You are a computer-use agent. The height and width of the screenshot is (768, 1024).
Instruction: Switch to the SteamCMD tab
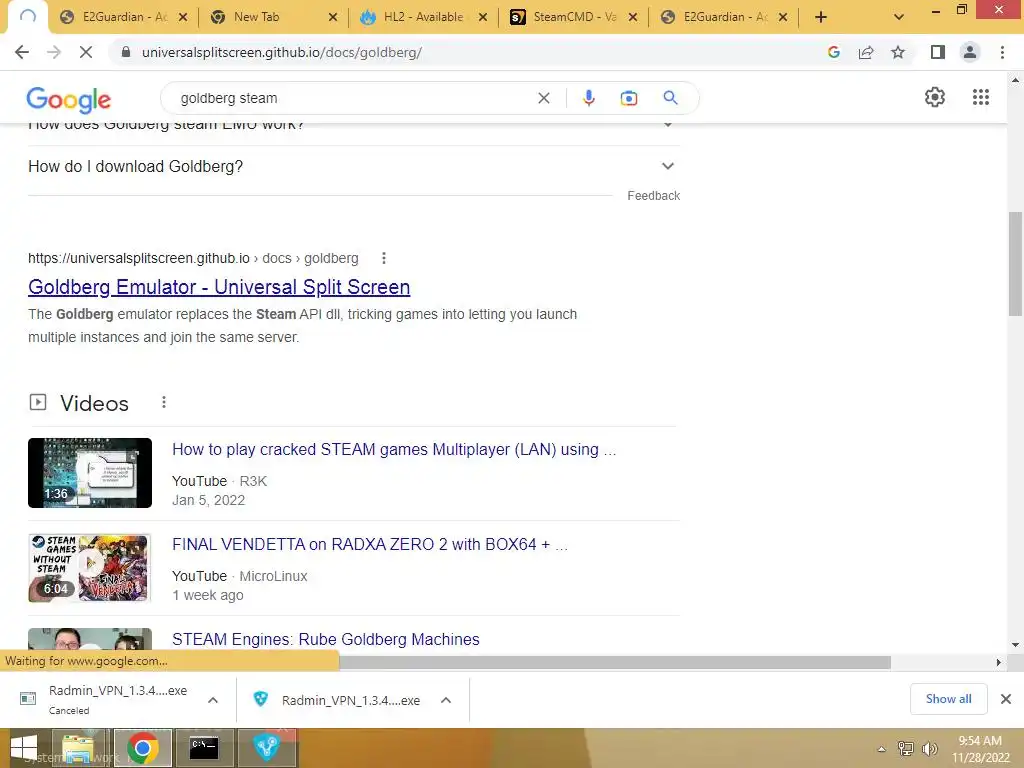pyautogui.click(x=575, y=17)
